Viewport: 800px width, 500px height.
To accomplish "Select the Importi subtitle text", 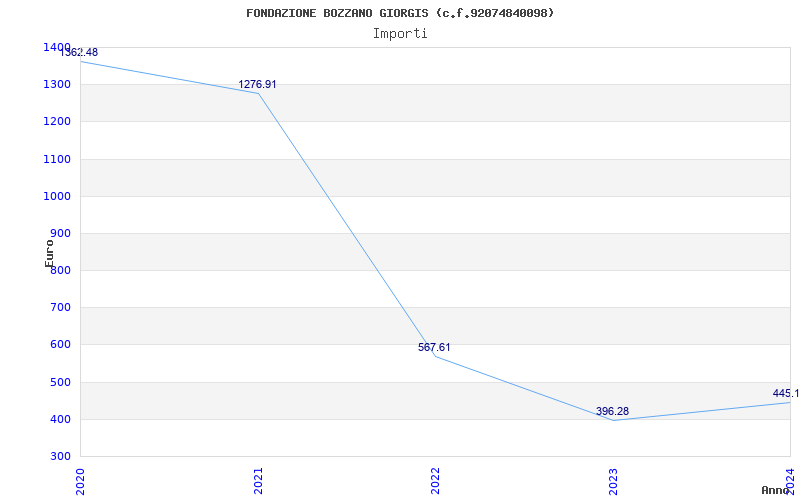I will pos(400,34).
